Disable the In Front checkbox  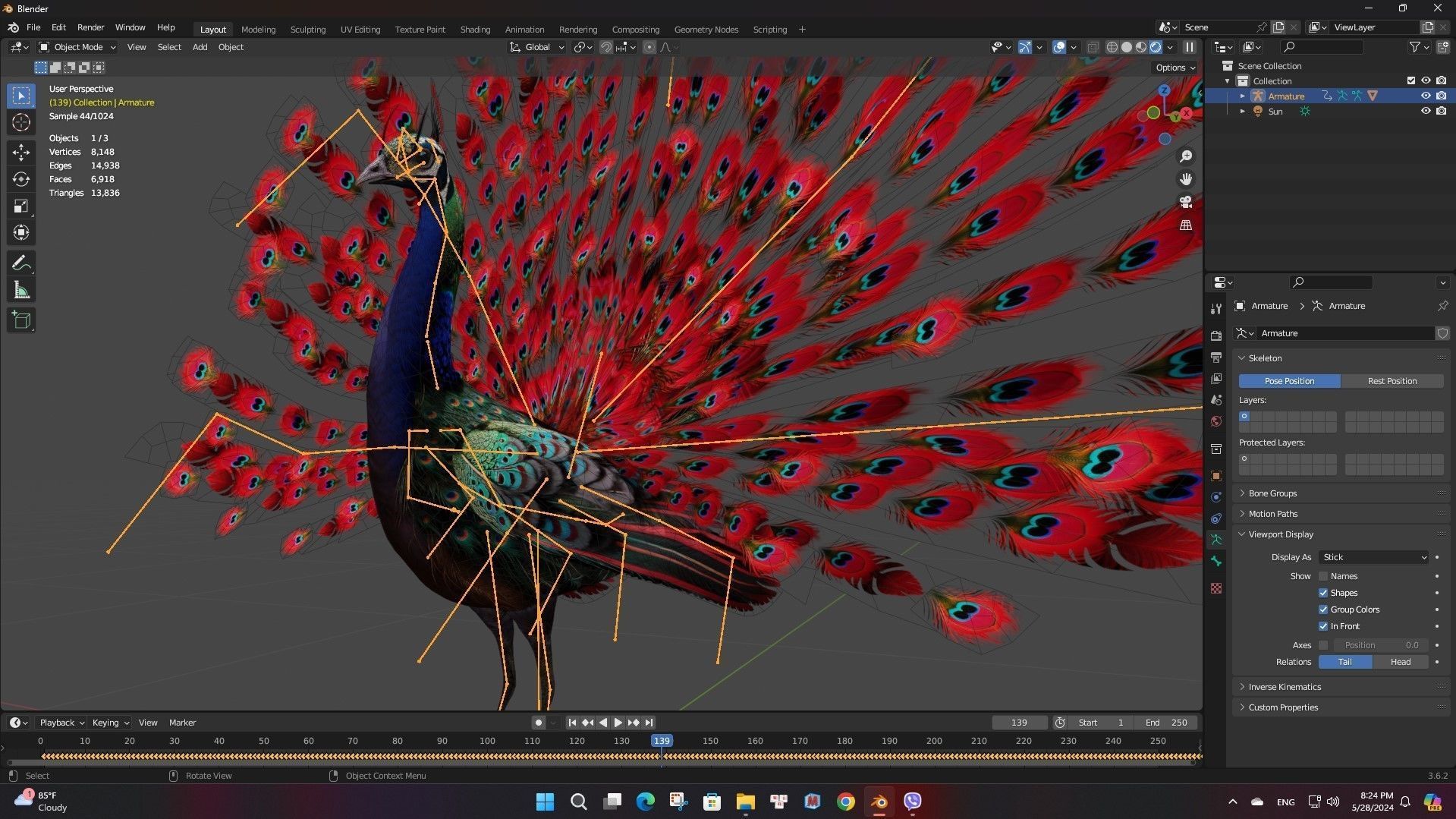1323,626
